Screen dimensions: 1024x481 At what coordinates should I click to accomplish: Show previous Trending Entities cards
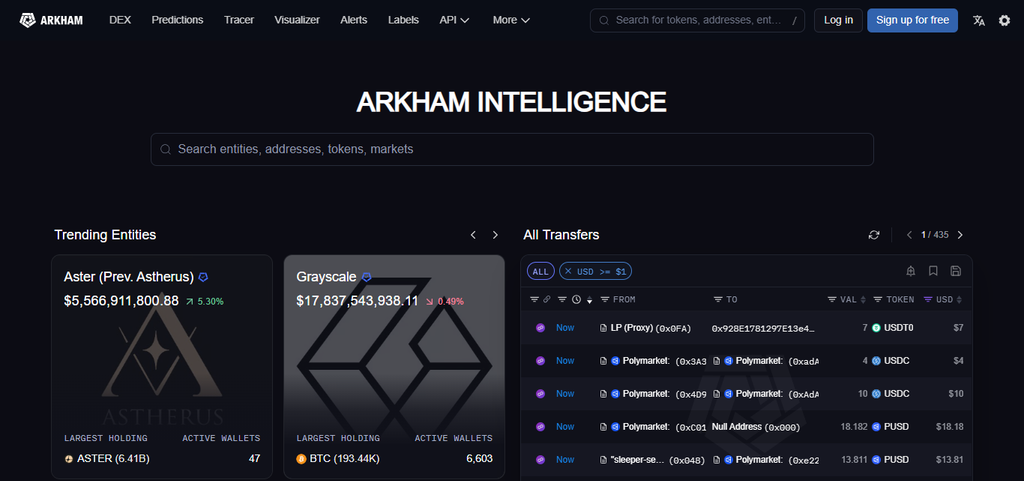[473, 235]
